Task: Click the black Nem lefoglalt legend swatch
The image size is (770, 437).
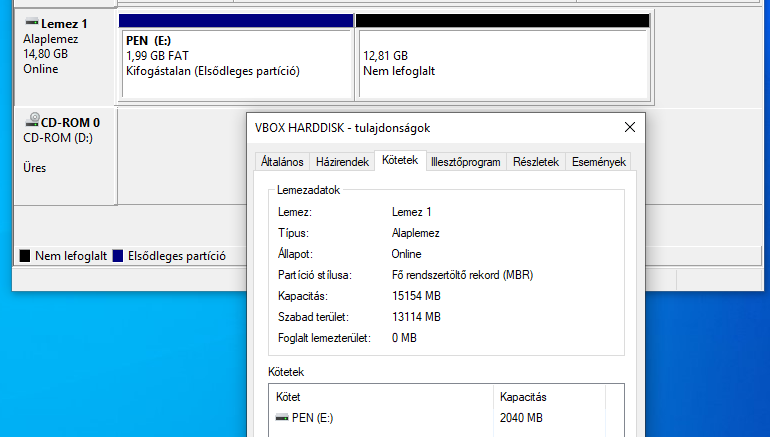Action: pyautogui.click(x=25, y=256)
